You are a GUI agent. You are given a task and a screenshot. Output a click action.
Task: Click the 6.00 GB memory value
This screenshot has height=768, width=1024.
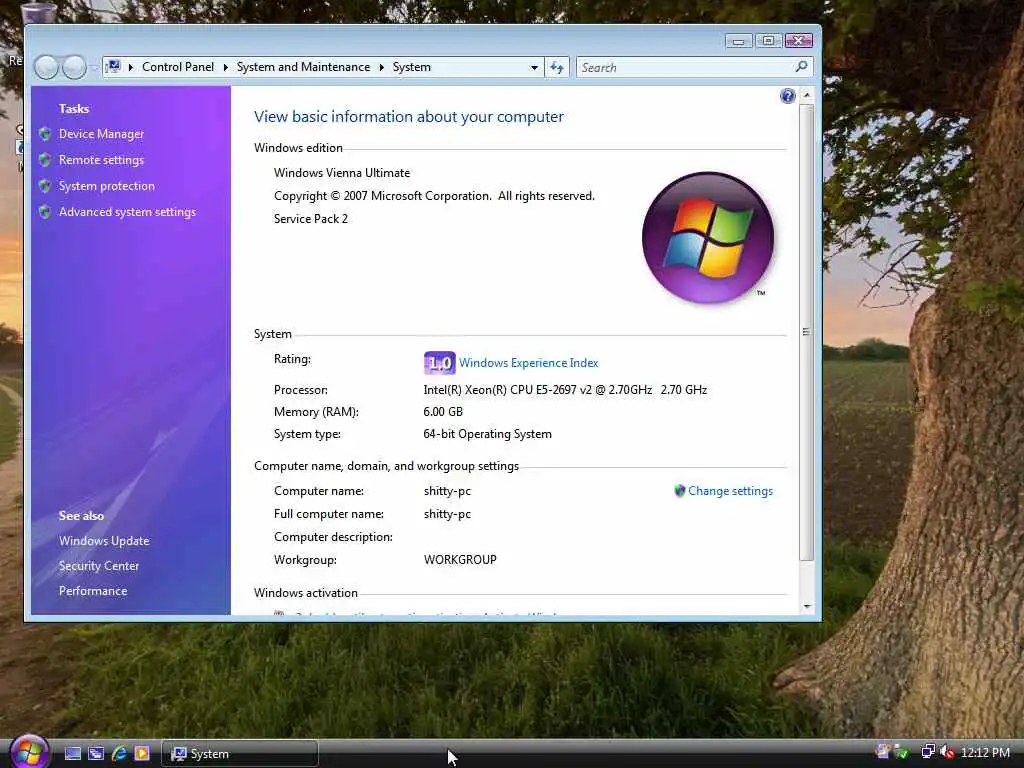(x=443, y=411)
